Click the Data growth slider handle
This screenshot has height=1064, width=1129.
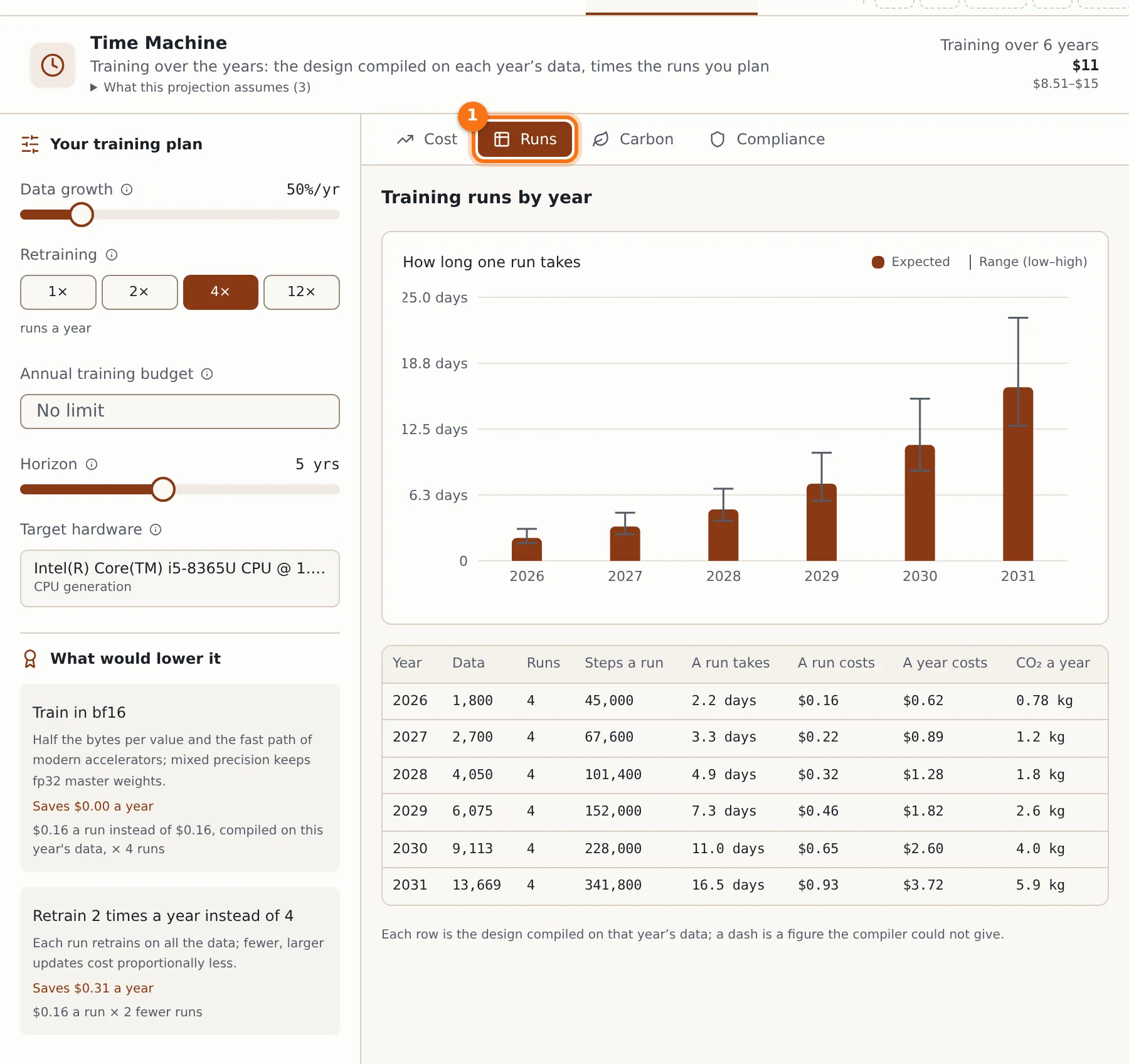(82, 215)
